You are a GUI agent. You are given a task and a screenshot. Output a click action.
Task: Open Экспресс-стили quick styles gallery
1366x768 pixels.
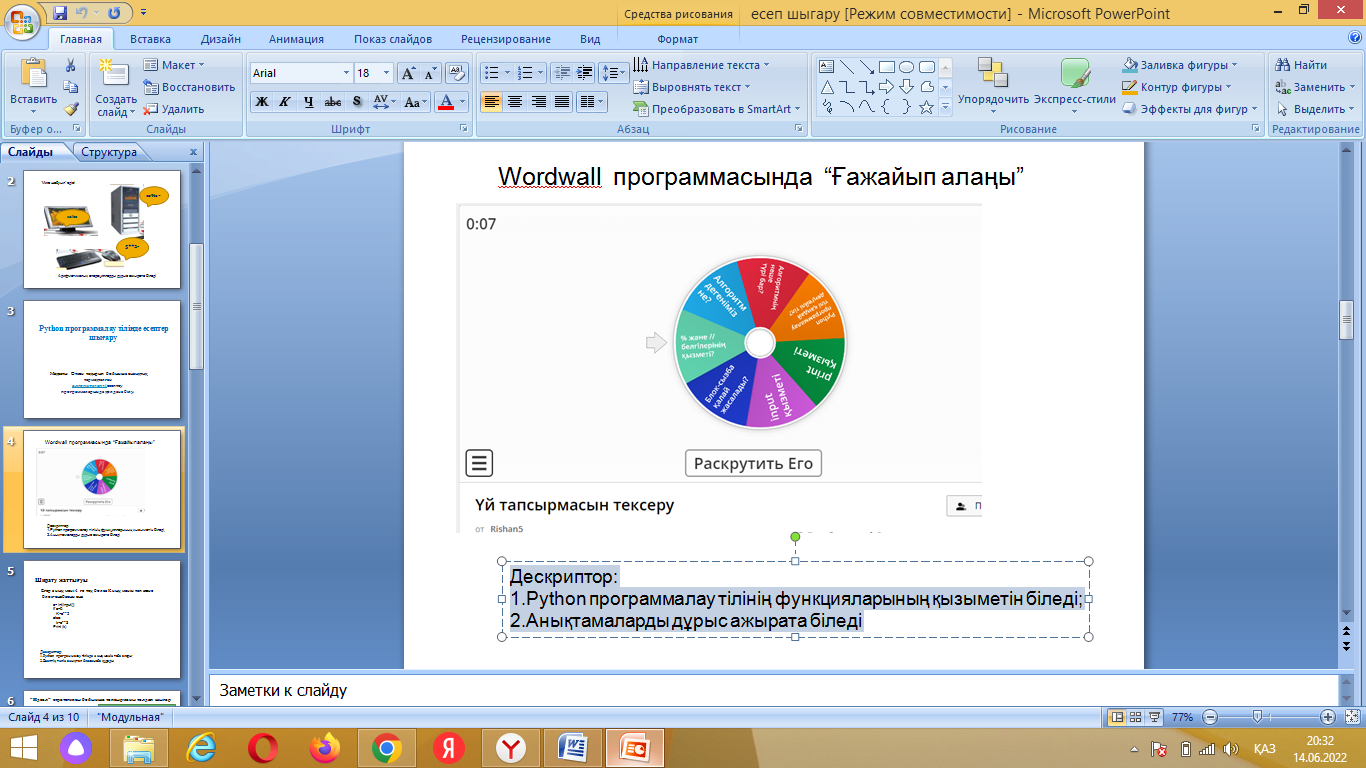[x=1075, y=87]
